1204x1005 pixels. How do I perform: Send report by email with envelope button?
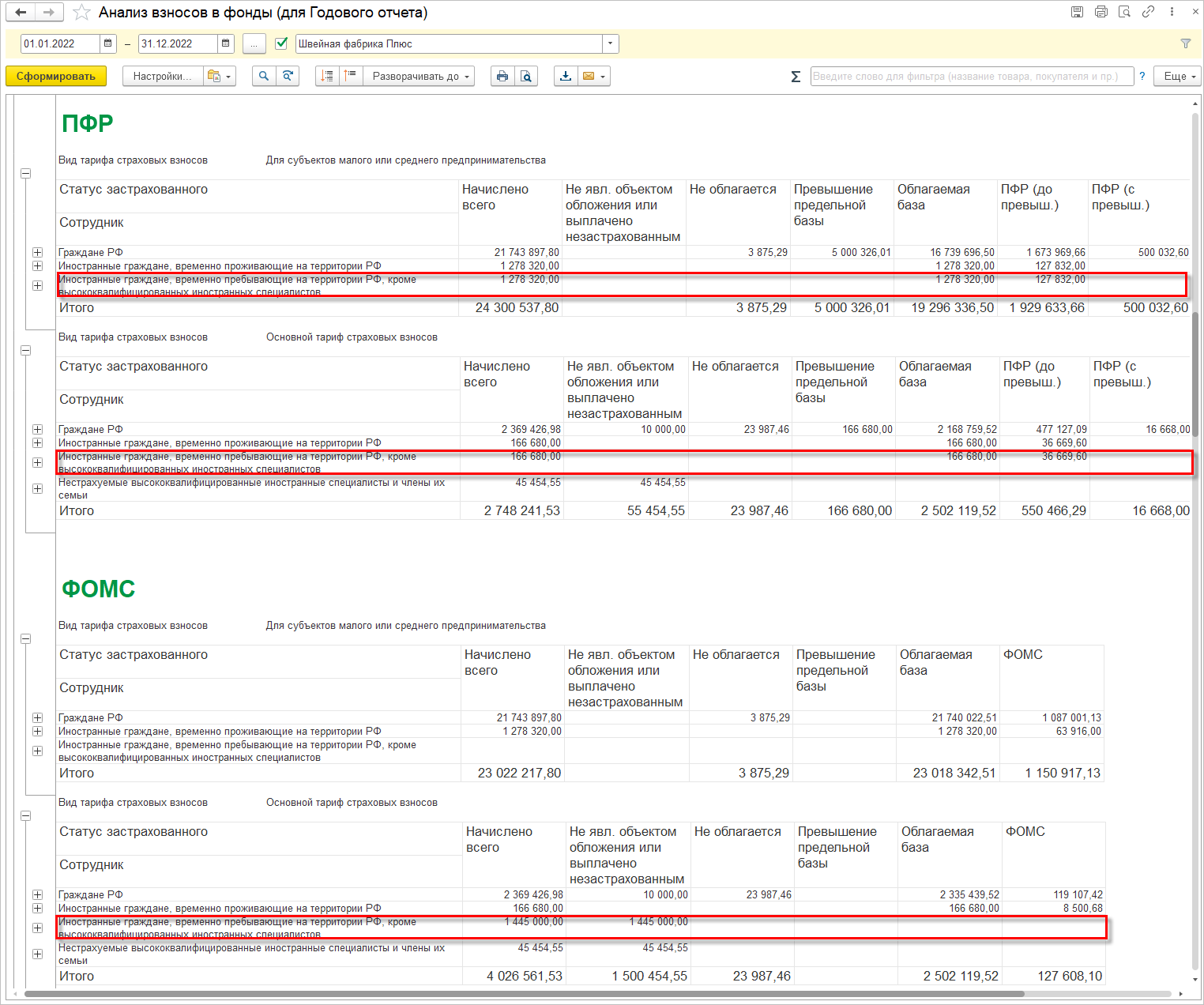point(594,76)
